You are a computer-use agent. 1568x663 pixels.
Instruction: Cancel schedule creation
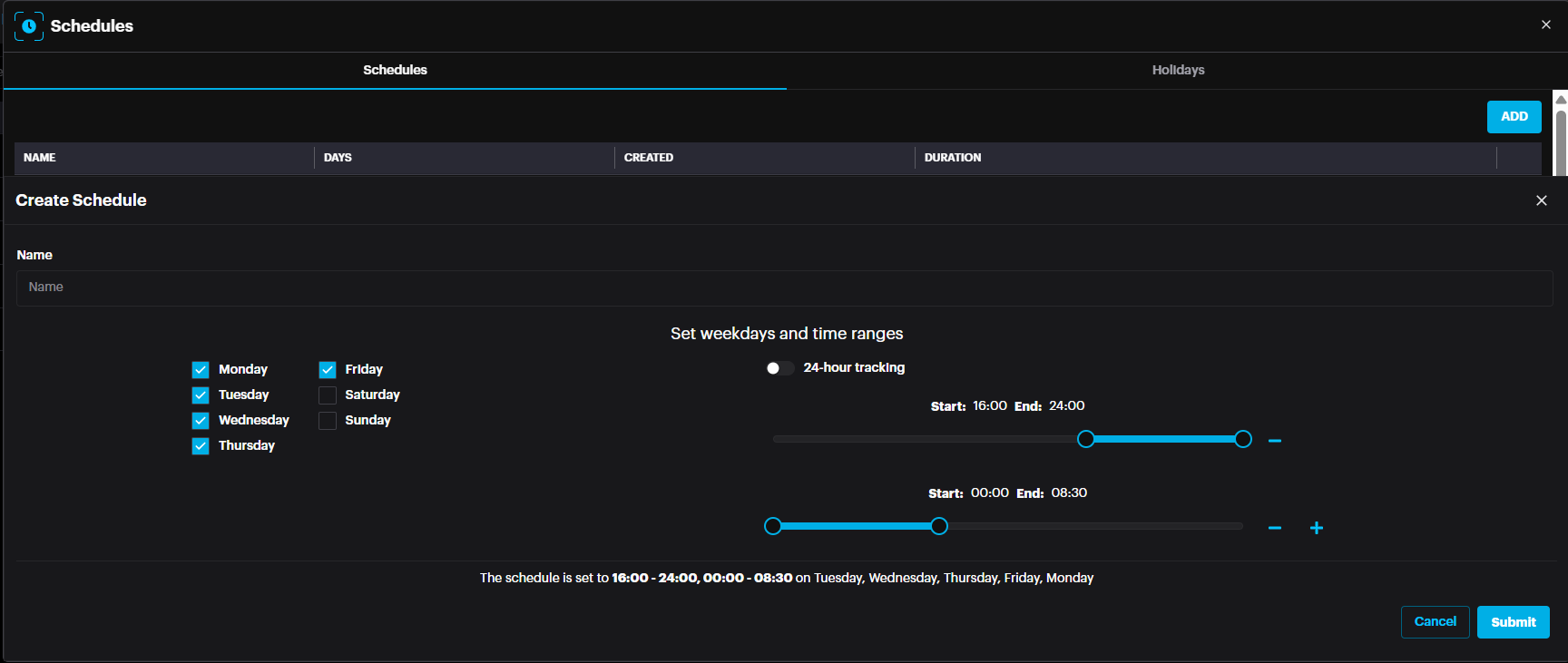coord(1435,622)
